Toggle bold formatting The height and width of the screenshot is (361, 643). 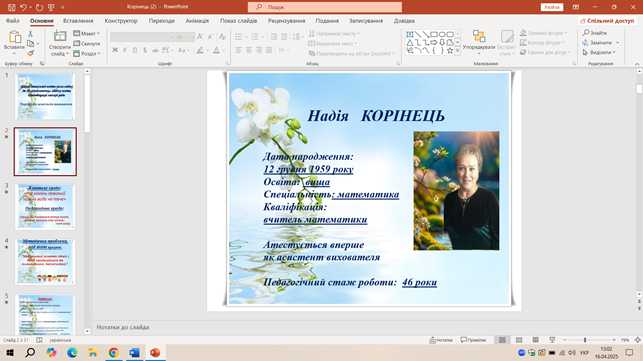115,50
